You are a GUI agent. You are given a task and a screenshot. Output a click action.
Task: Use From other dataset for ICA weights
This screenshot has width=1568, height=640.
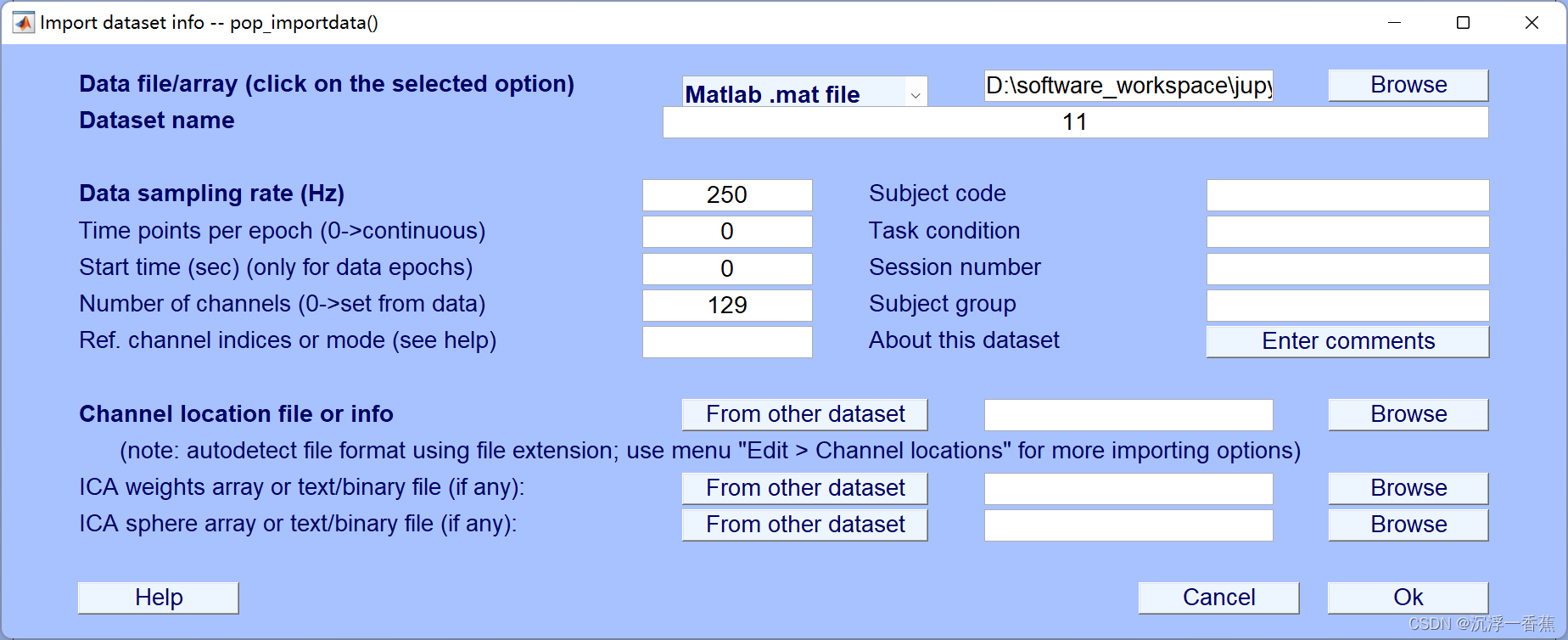[x=804, y=488]
